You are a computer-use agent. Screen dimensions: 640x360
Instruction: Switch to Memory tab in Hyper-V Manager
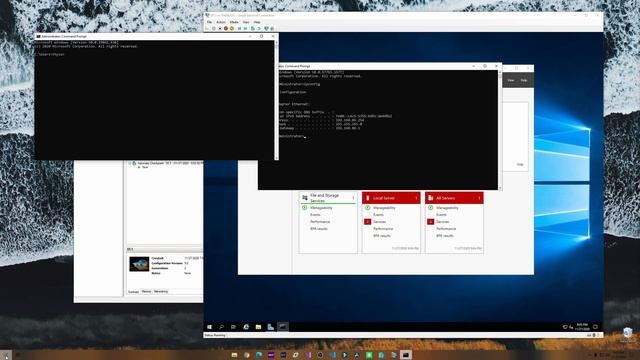coord(146,291)
